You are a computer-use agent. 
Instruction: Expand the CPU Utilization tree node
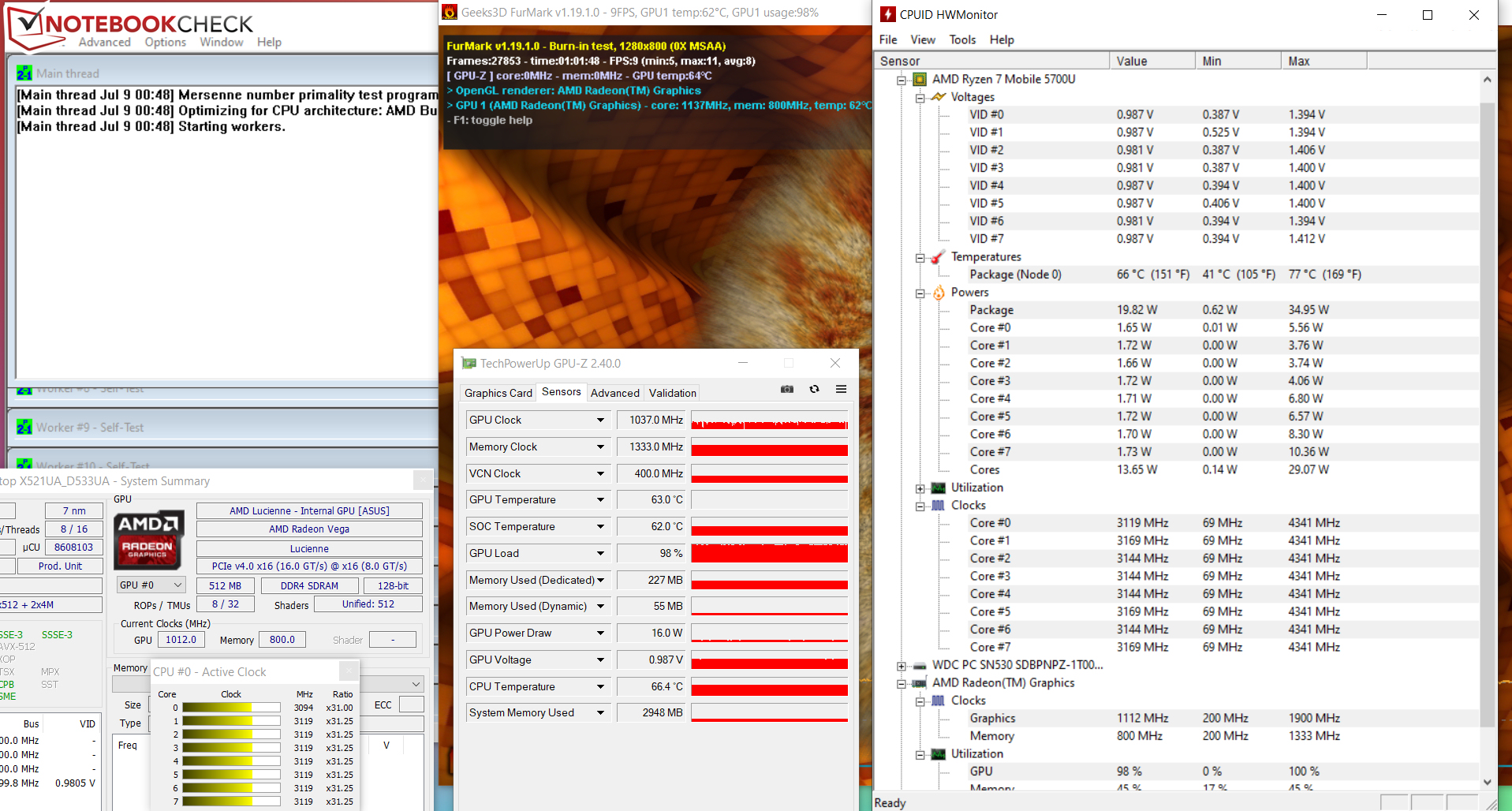(920, 488)
